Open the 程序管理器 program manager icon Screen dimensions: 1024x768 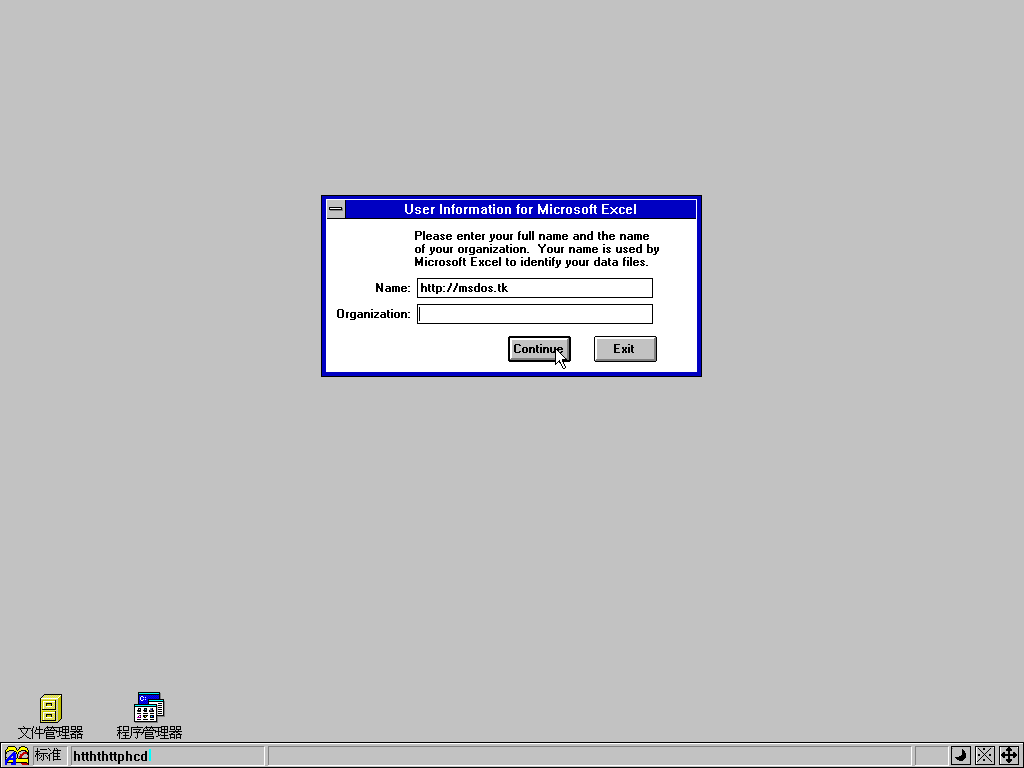[149, 707]
